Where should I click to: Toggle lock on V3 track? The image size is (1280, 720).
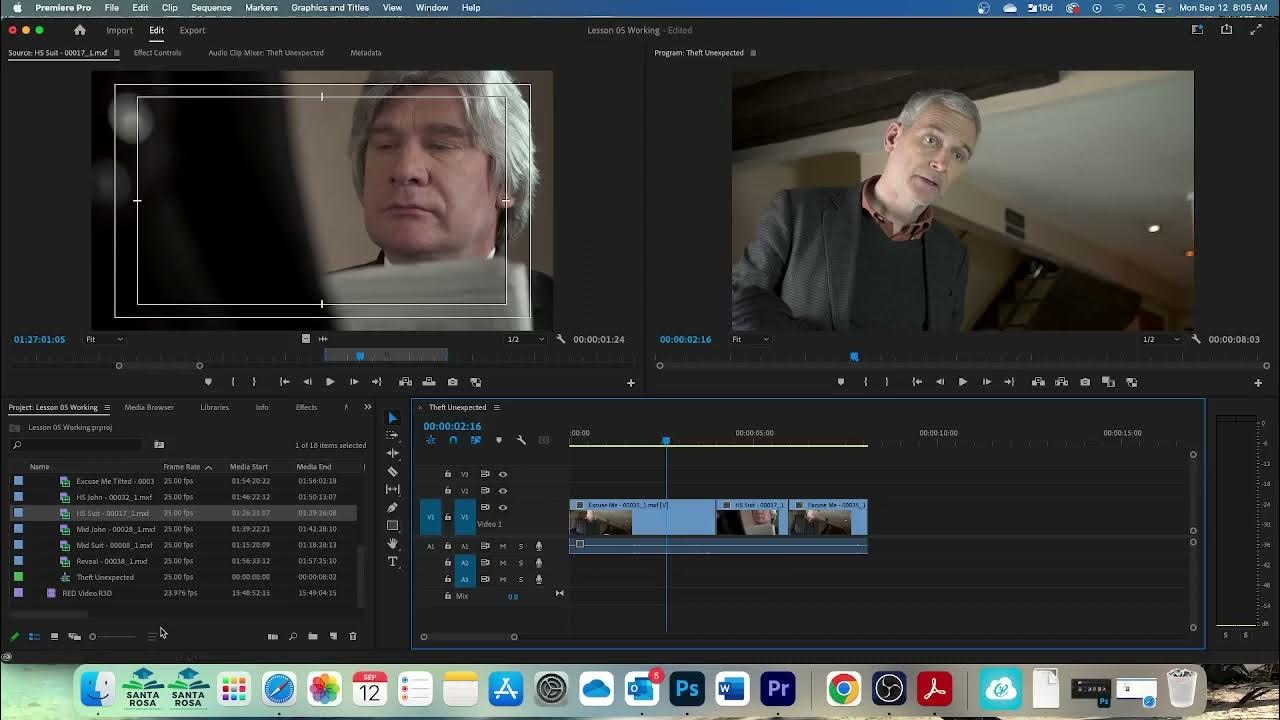coord(448,474)
